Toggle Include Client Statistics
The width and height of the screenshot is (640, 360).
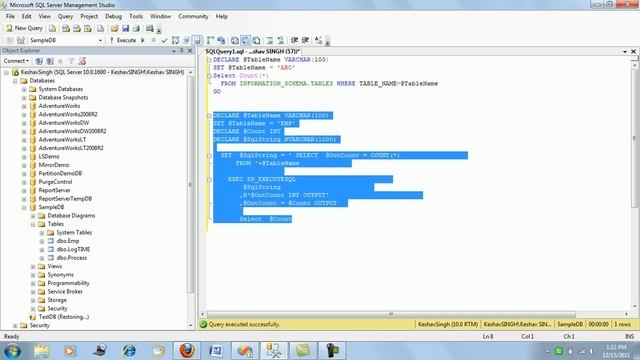[x=221, y=40]
